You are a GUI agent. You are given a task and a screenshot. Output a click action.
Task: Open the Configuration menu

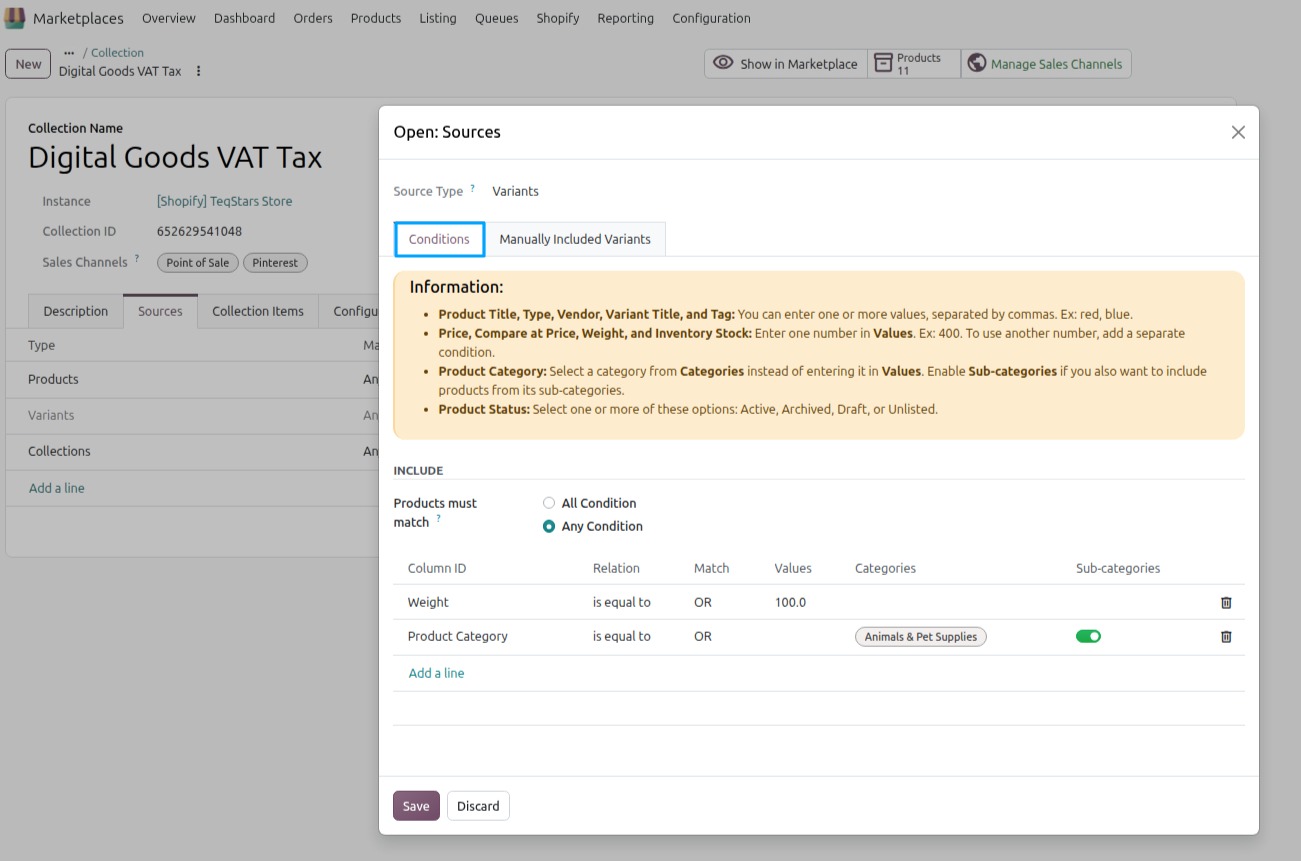pos(711,18)
